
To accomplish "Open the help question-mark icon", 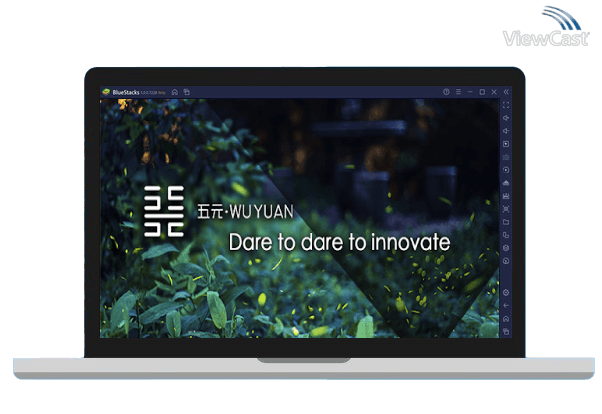I will click(x=446, y=92).
